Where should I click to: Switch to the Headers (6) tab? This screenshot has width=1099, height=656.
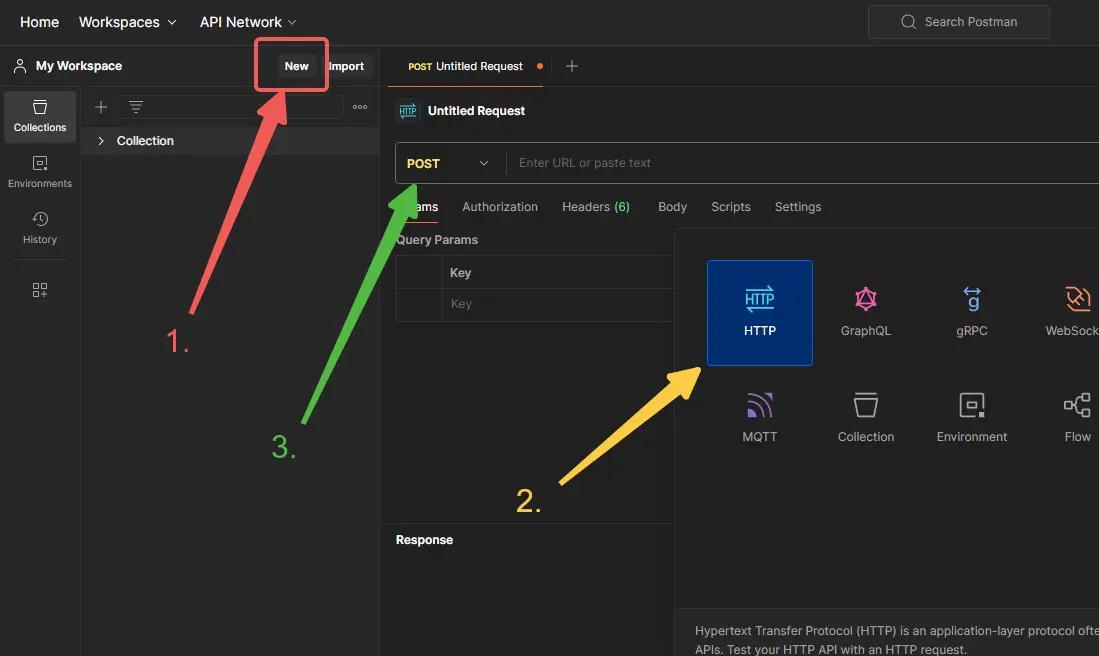(596, 207)
